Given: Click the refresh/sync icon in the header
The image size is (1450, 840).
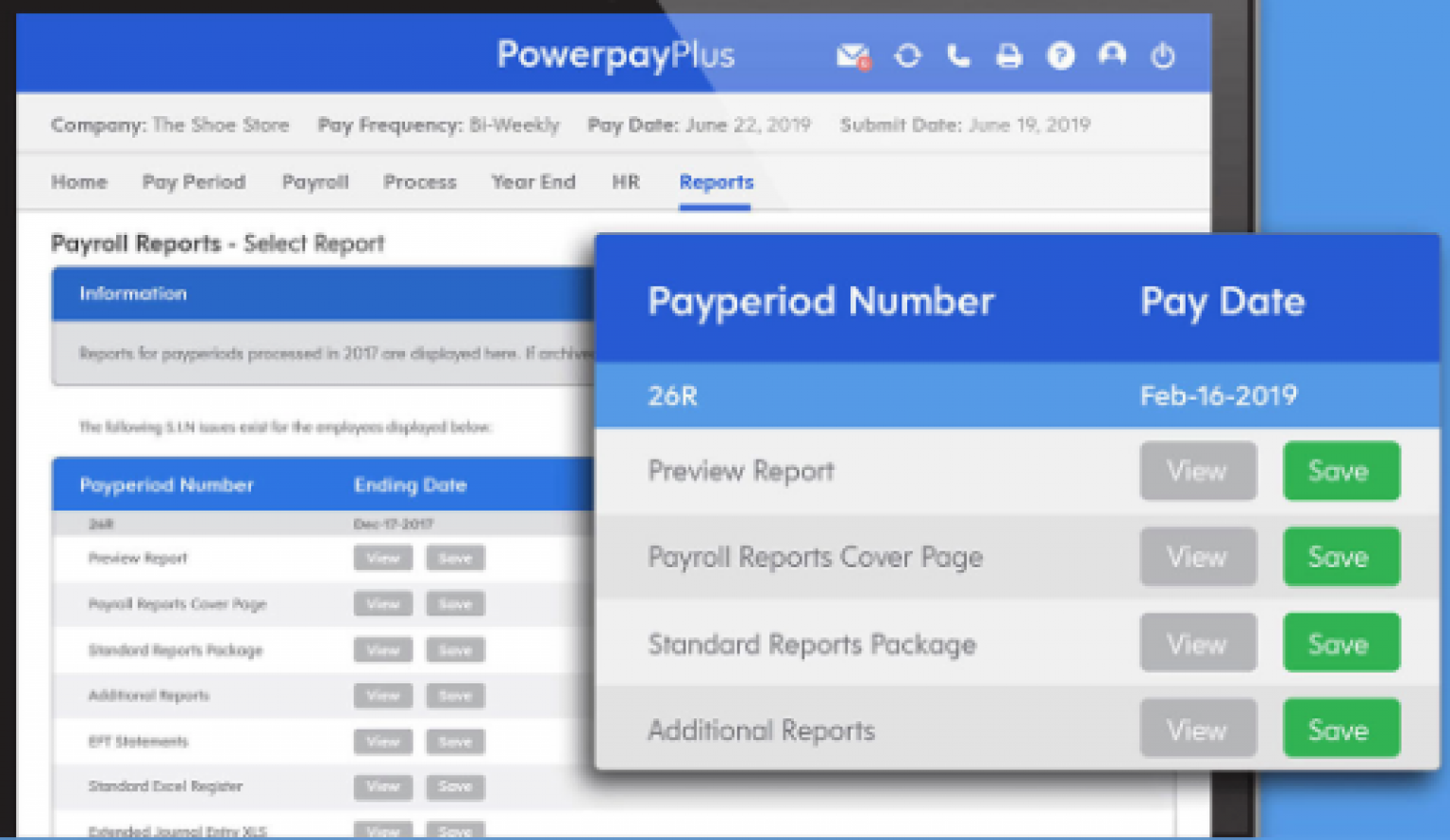Looking at the screenshot, I should (x=907, y=56).
